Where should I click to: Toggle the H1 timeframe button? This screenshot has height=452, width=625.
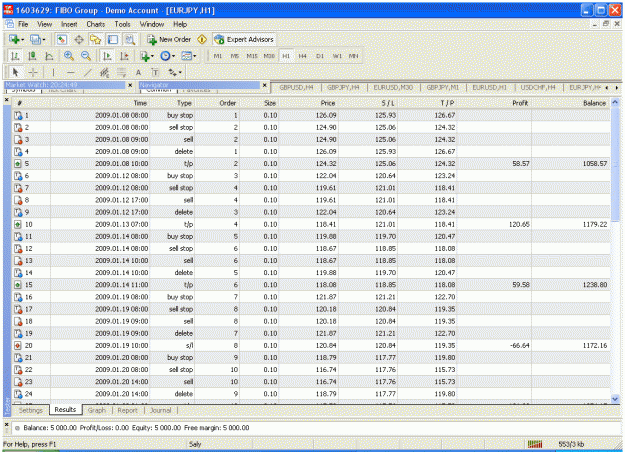tap(286, 56)
